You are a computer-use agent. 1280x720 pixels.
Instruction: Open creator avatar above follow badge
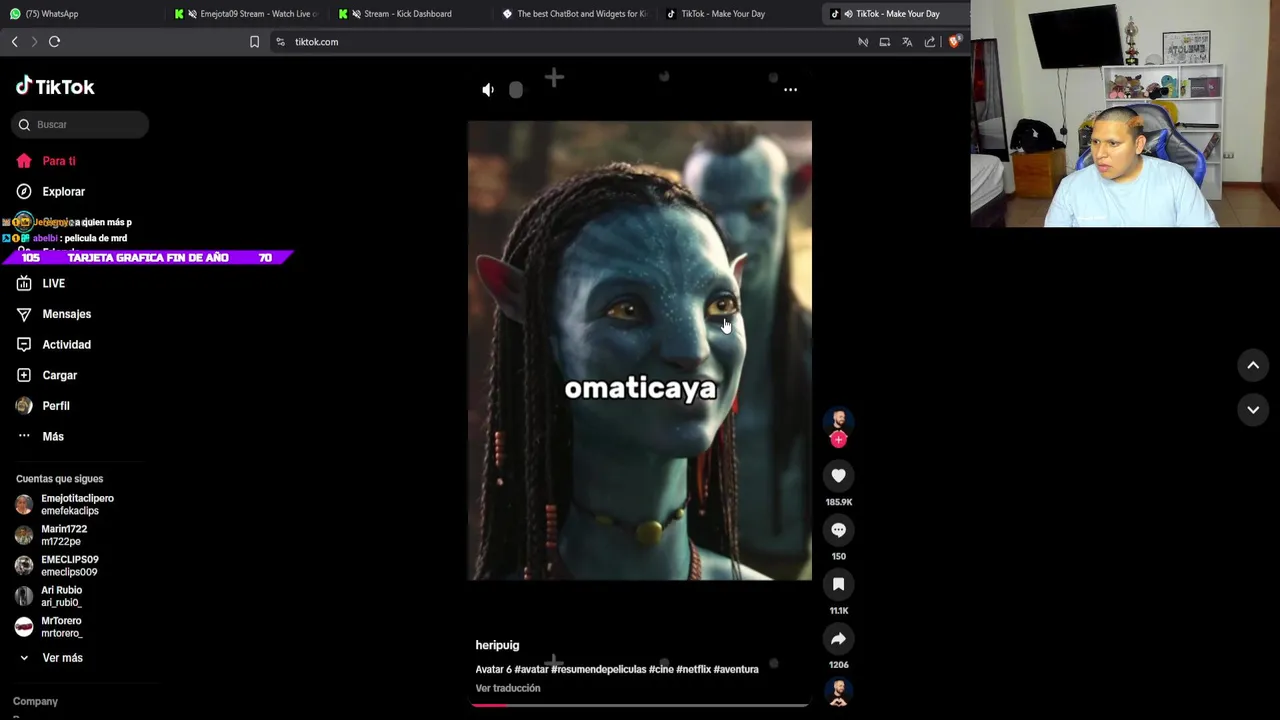pos(838,420)
